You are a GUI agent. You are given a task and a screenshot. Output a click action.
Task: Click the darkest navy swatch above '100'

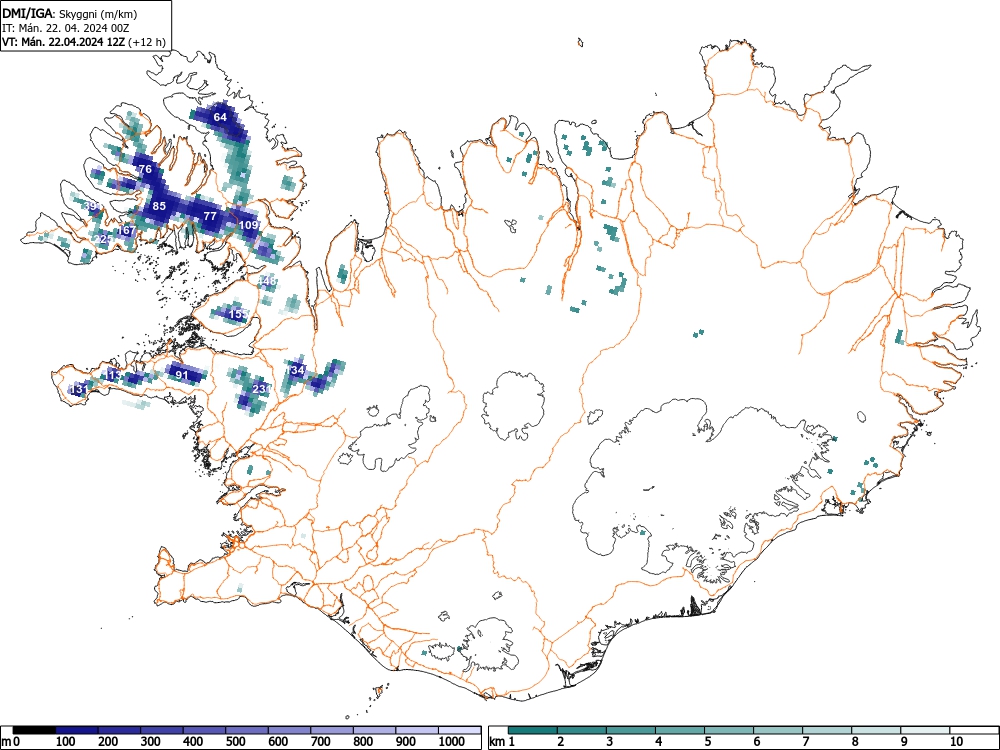coord(77,730)
